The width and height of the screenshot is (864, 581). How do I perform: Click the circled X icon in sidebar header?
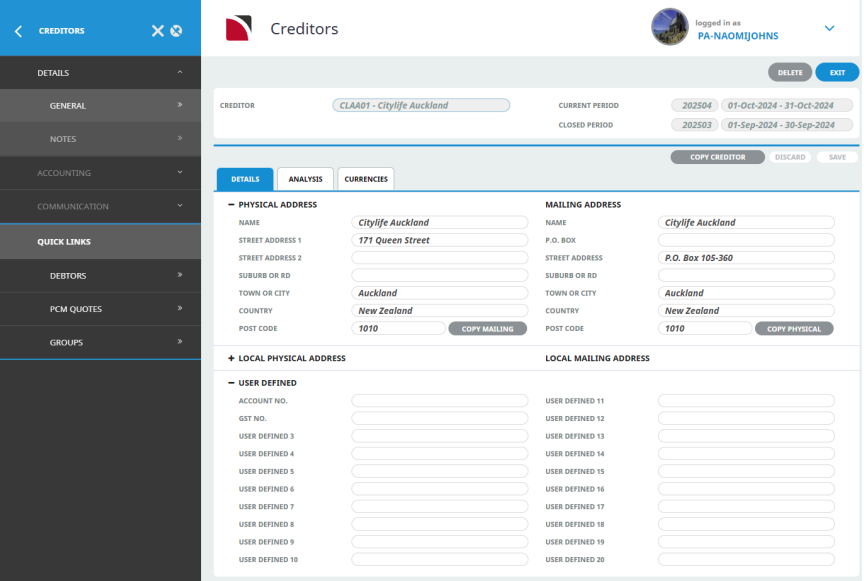pos(176,31)
